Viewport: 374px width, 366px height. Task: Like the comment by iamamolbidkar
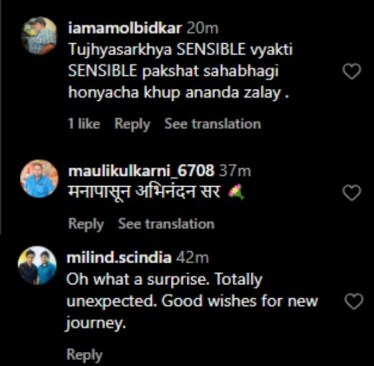pyautogui.click(x=352, y=72)
